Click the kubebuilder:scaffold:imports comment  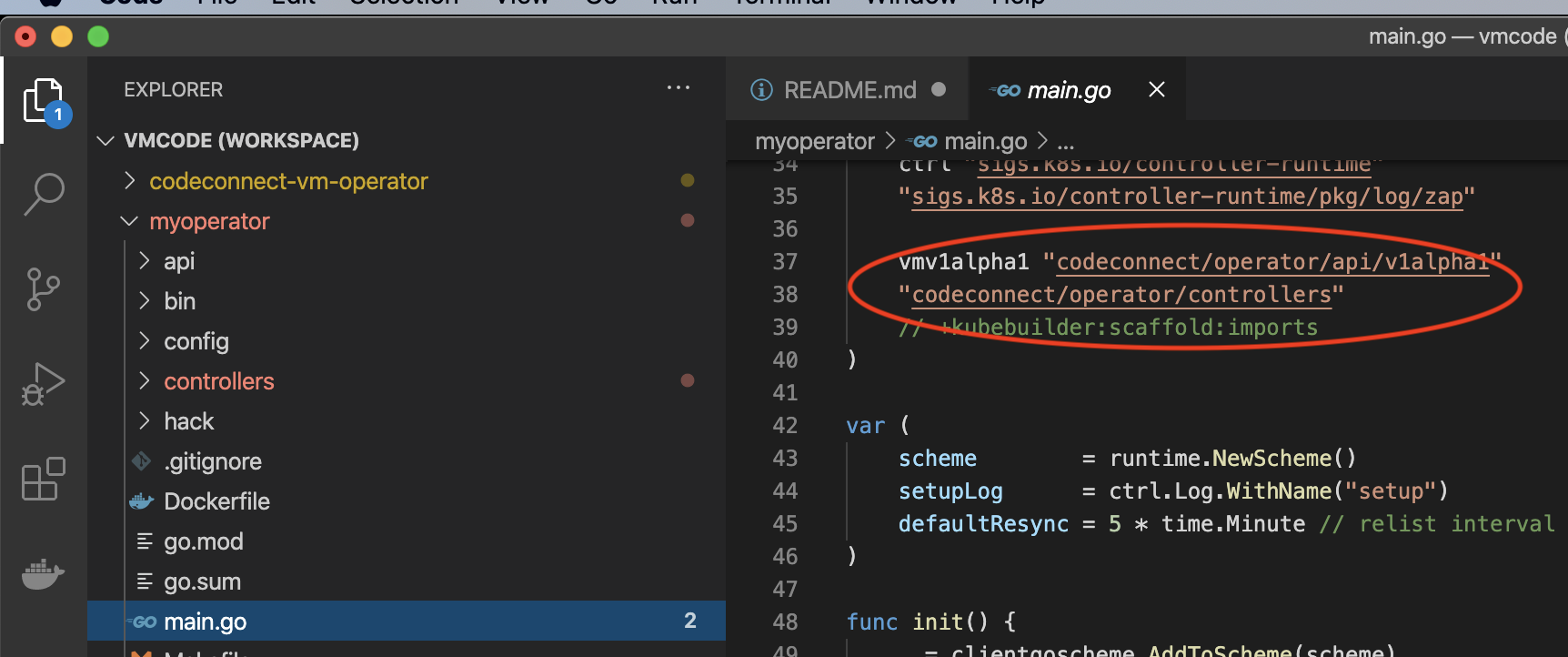point(1108,328)
